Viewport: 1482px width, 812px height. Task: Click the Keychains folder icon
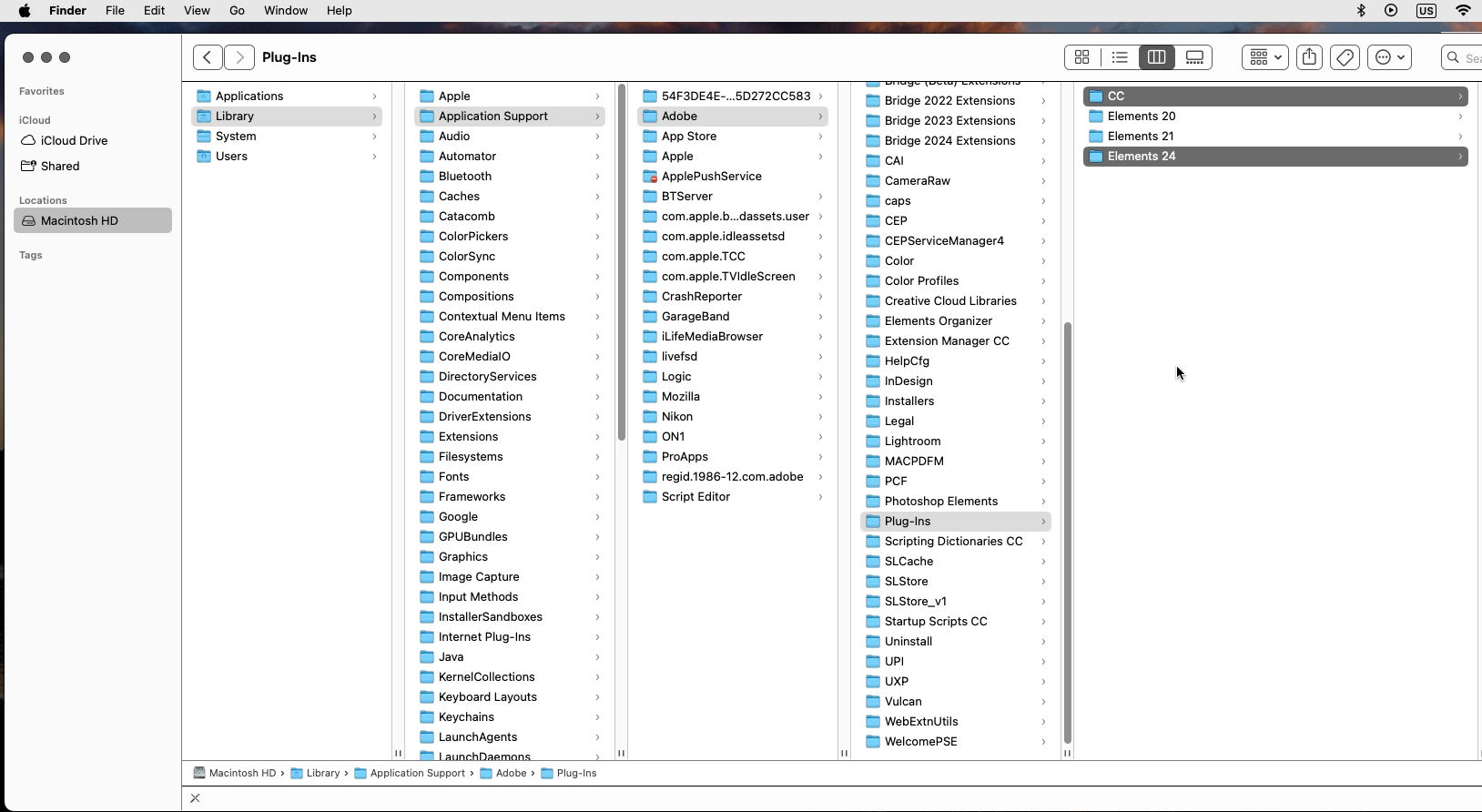click(x=427, y=716)
